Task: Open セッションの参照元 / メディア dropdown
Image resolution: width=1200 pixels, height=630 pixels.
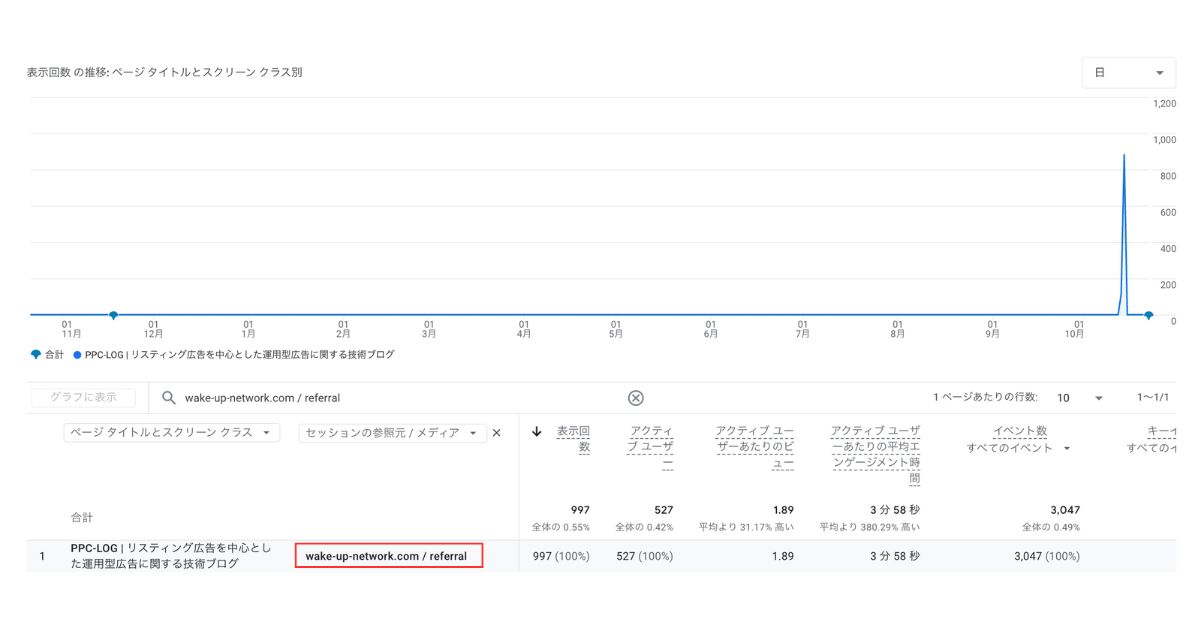Action: click(392, 433)
